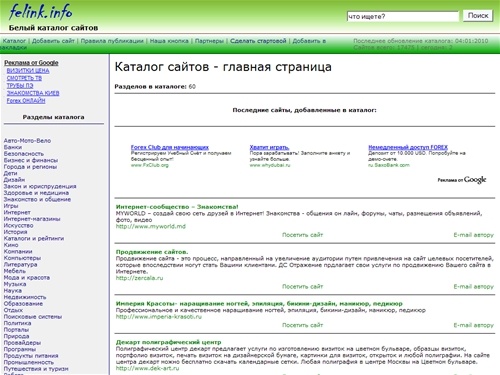Open the Декарт полиграфический центр listing title
This screenshot has width=500, height=375.
pos(168,342)
